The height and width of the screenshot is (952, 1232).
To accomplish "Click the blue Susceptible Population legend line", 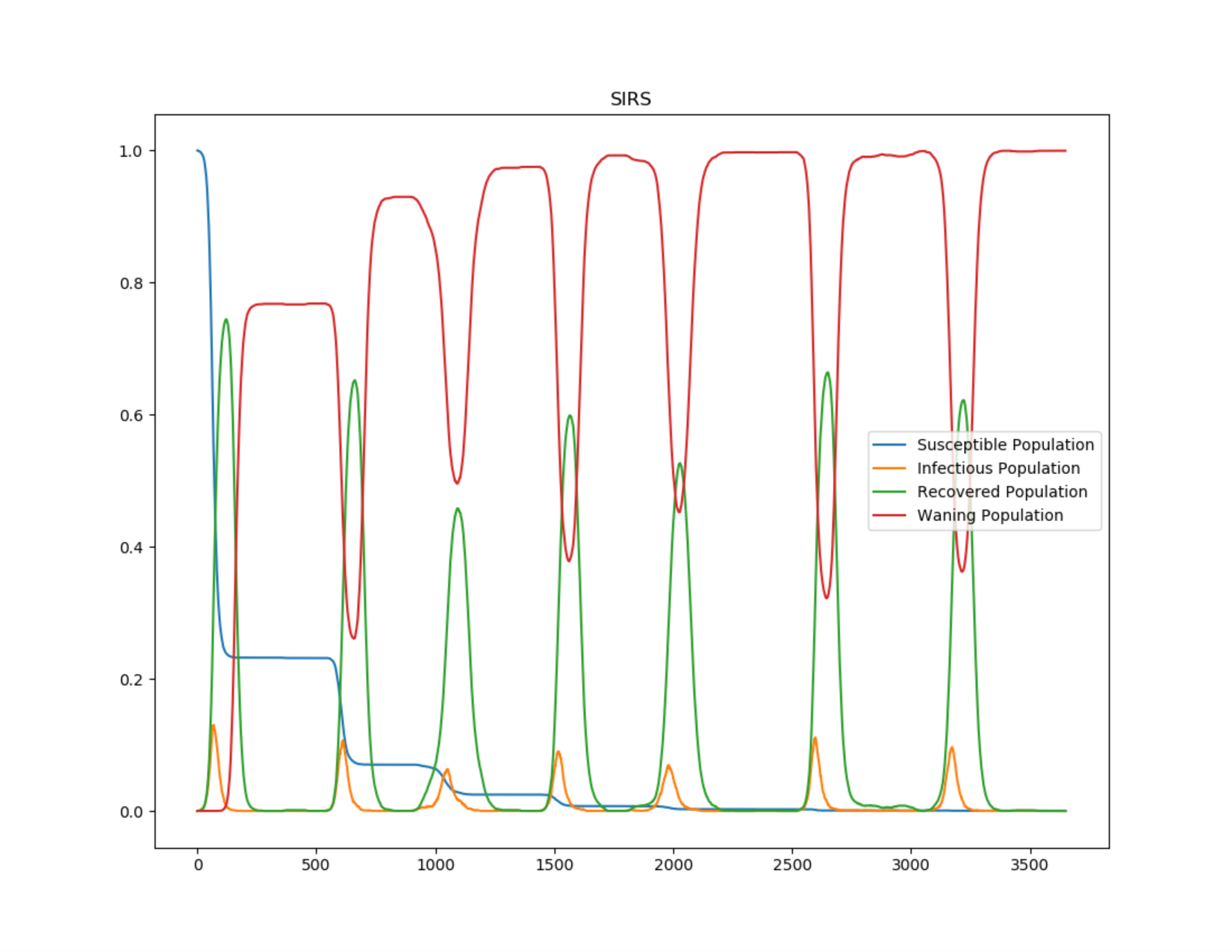I will coord(889,445).
